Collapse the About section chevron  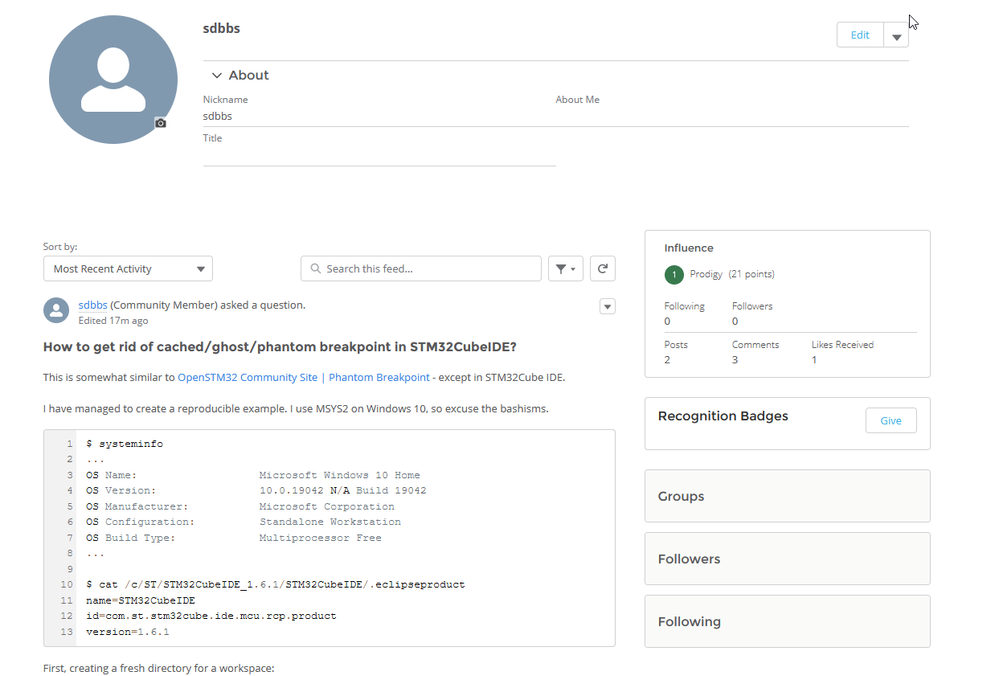pos(217,75)
